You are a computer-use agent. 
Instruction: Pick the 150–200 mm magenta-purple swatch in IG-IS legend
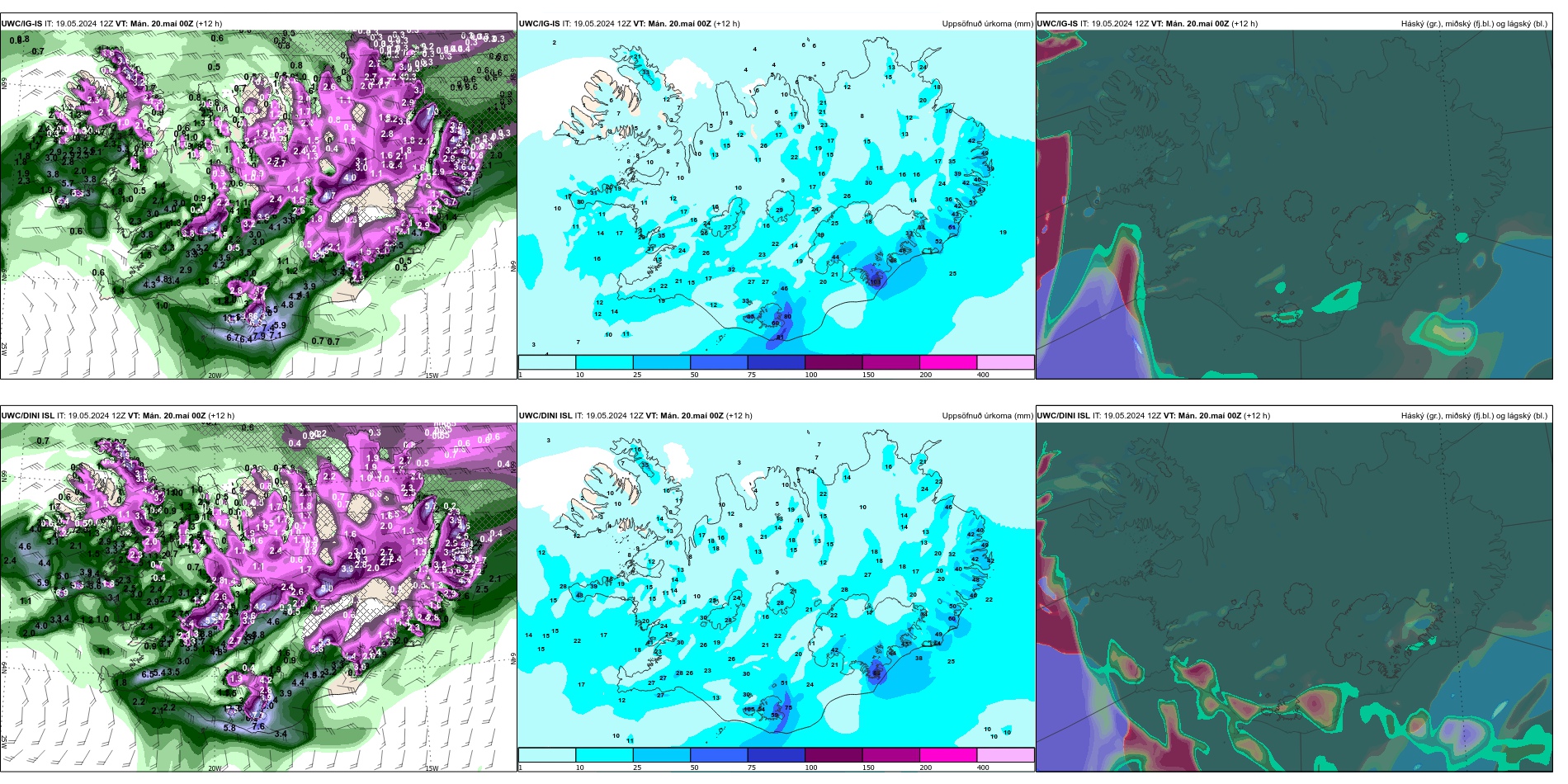(x=891, y=362)
